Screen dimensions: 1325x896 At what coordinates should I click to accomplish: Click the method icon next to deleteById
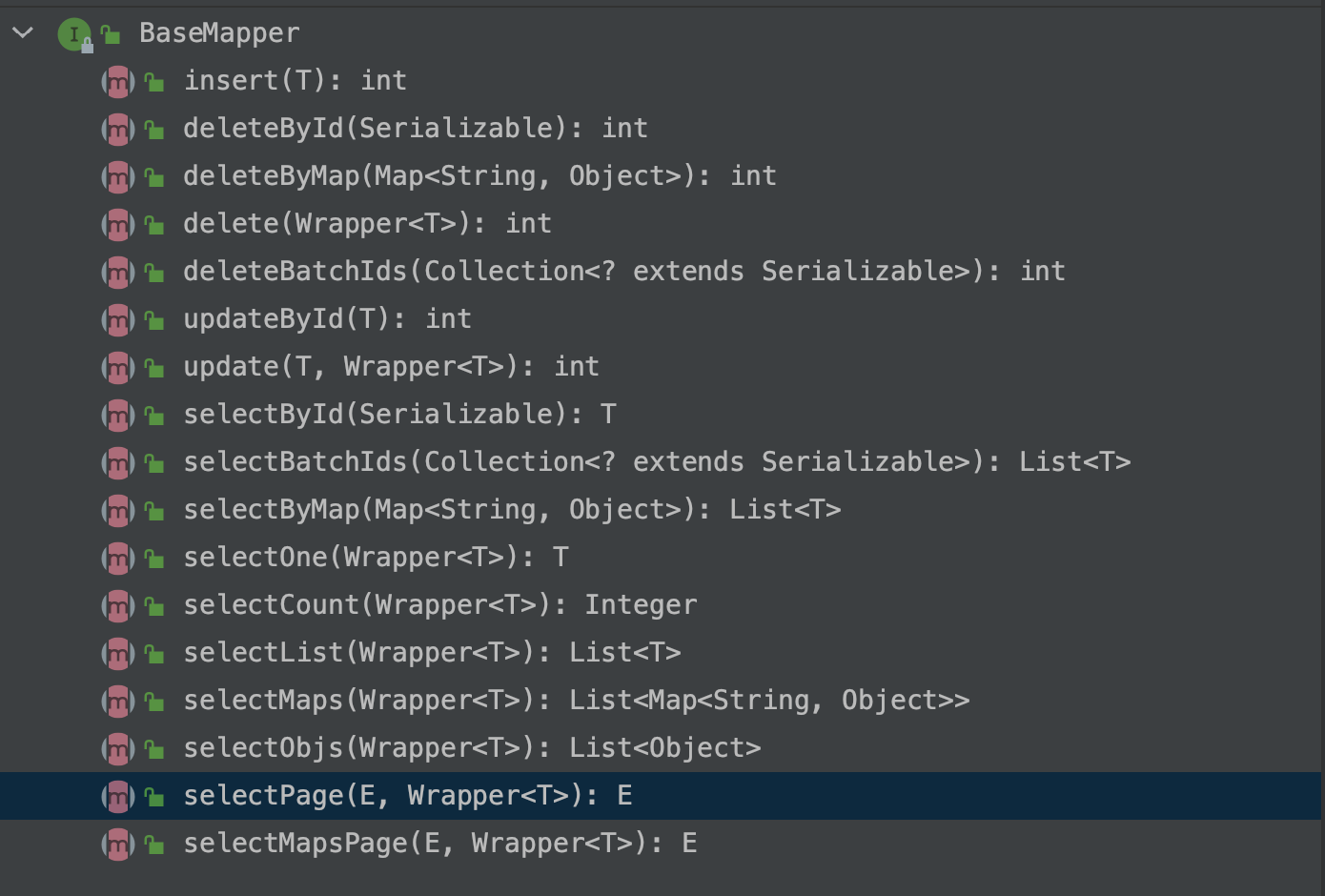[x=117, y=130]
